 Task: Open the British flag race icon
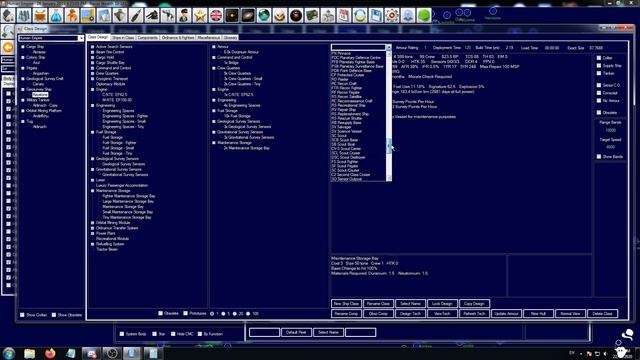(216, 16)
